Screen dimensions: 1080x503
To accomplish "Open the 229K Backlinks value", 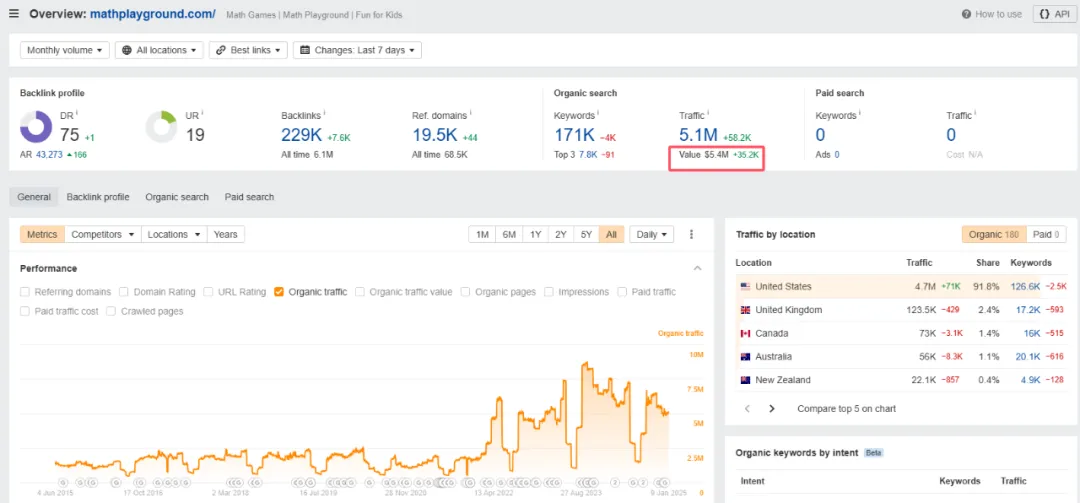I will coord(302,134).
